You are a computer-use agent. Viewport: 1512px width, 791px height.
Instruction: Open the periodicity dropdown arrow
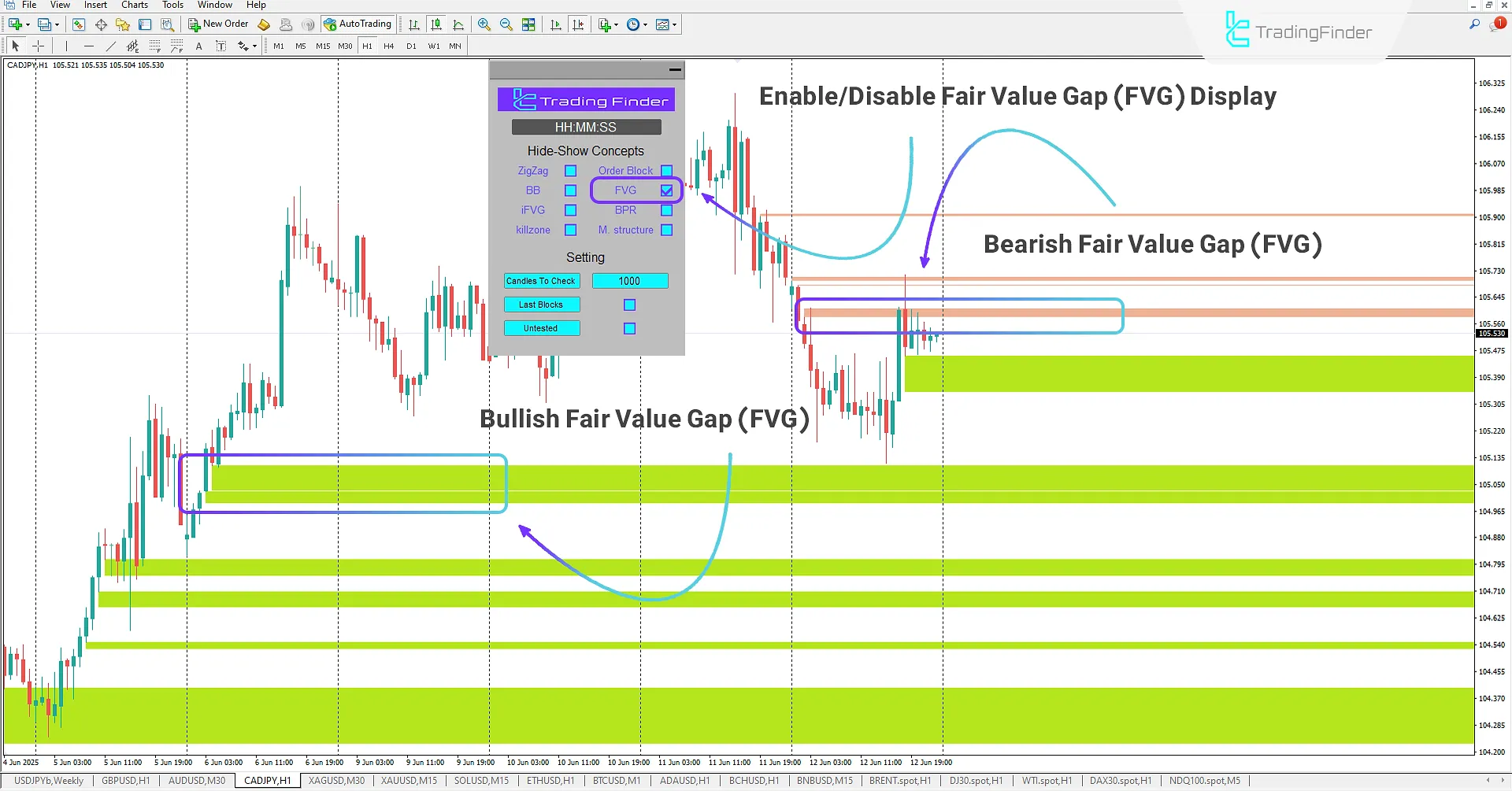pyautogui.click(x=644, y=24)
